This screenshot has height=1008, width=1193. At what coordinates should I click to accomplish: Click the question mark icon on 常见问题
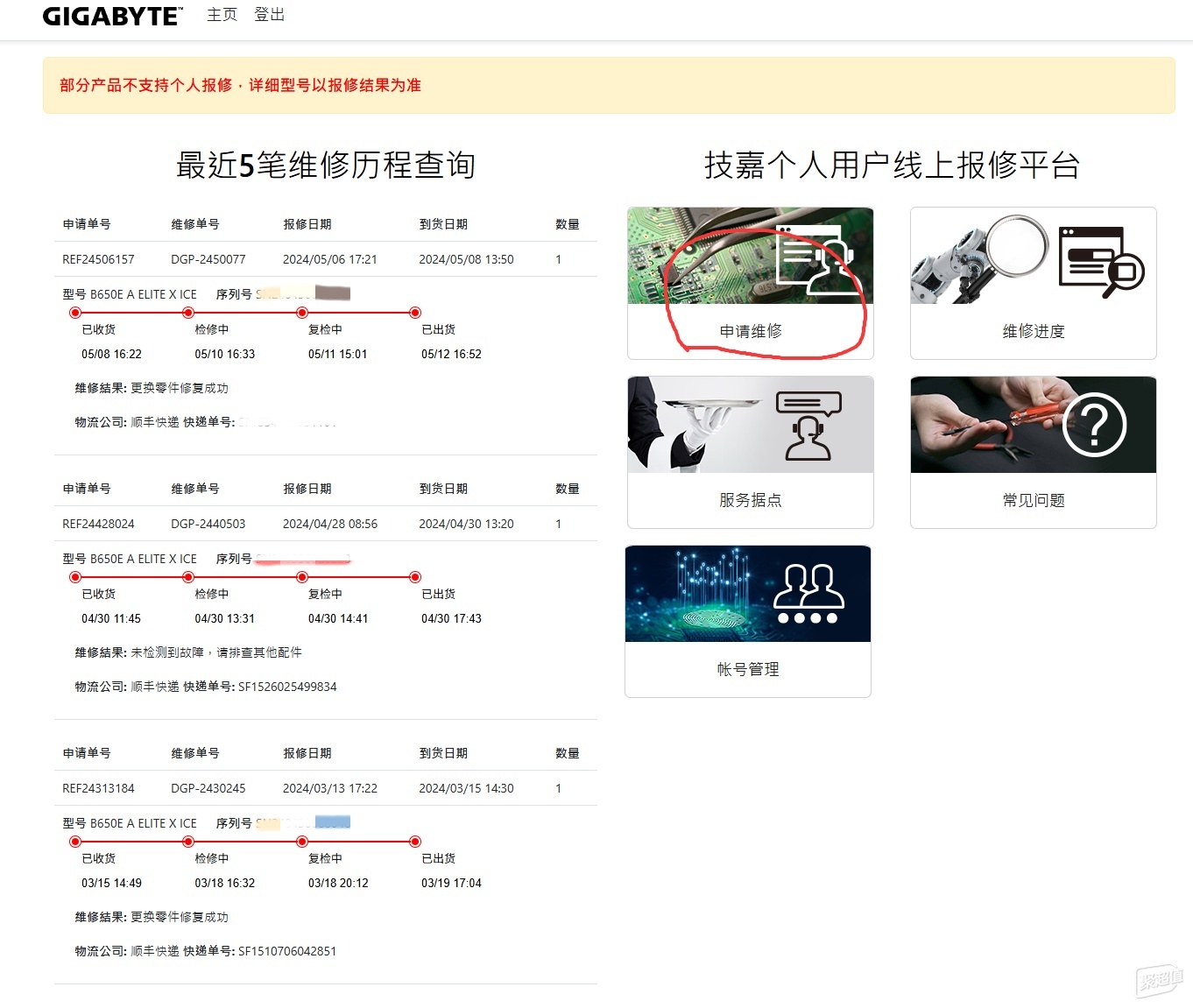[x=1095, y=425]
